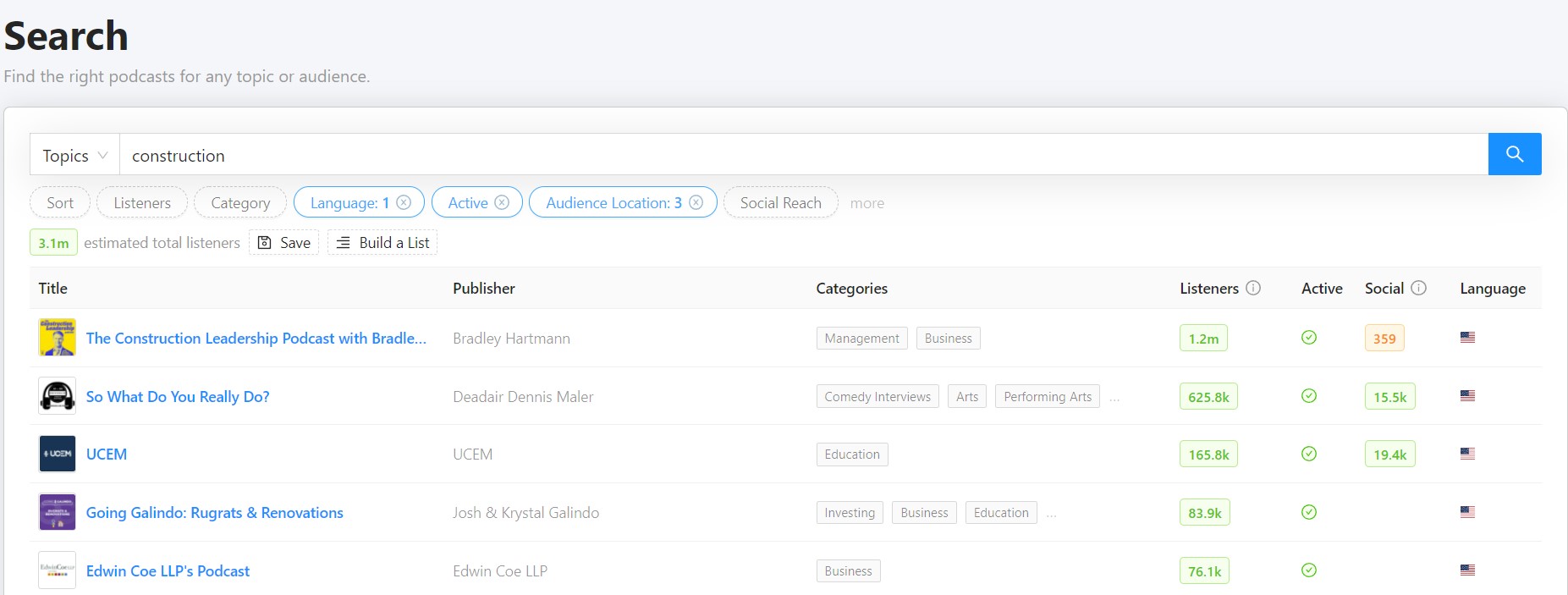Click the Arts category tag
This screenshot has width=1568, height=595.
click(x=967, y=396)
